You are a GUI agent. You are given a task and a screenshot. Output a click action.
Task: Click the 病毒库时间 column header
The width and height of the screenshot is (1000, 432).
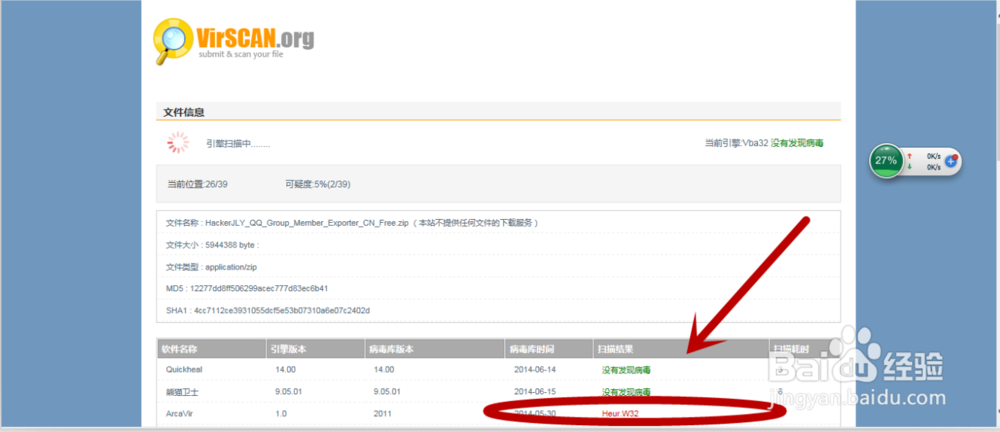532,350
